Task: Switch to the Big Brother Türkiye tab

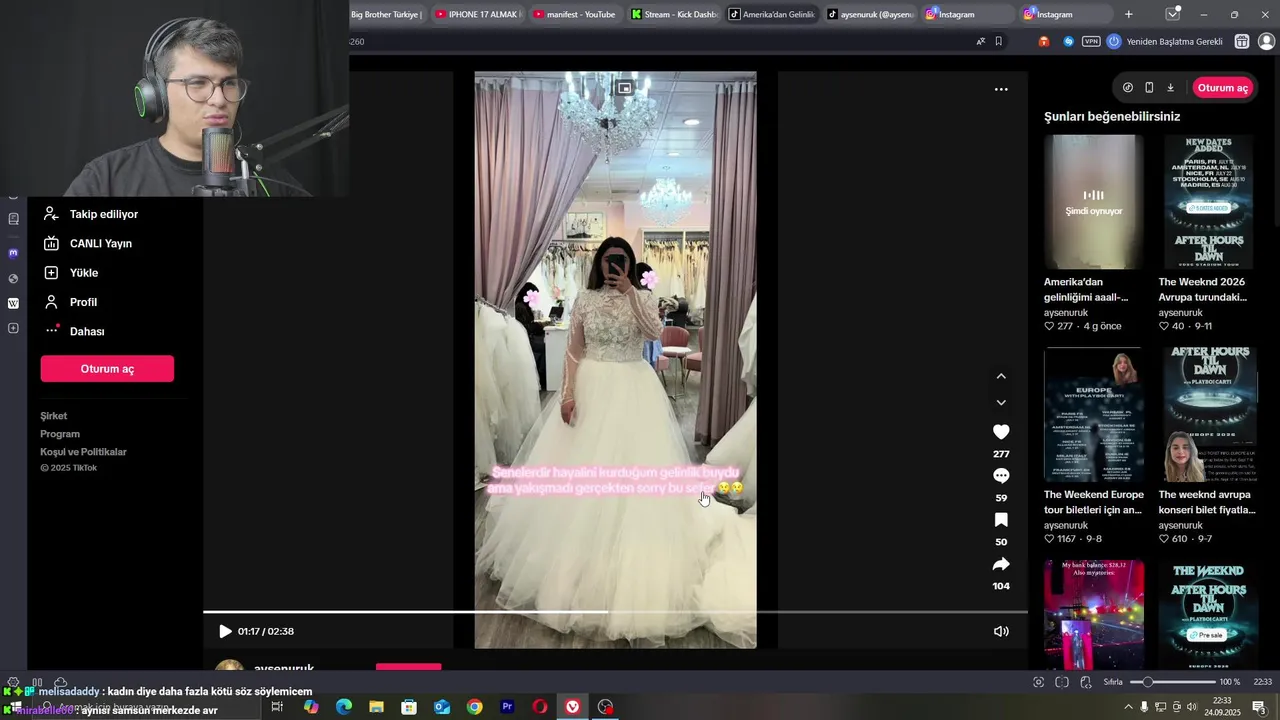Action: (386, 14)
